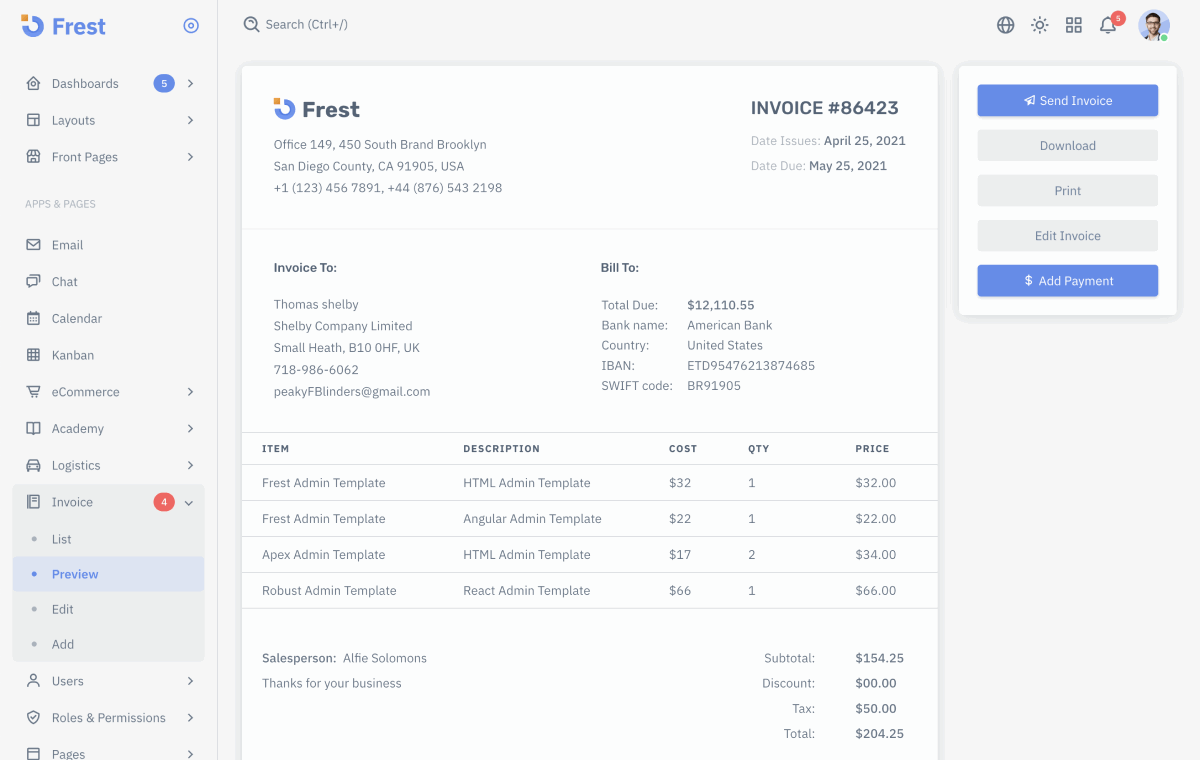Open the app shortcuts grid
Image resolution: width=1200 pixels, height=760 pixels.
pyautogui.click(x=1074, y=24)
